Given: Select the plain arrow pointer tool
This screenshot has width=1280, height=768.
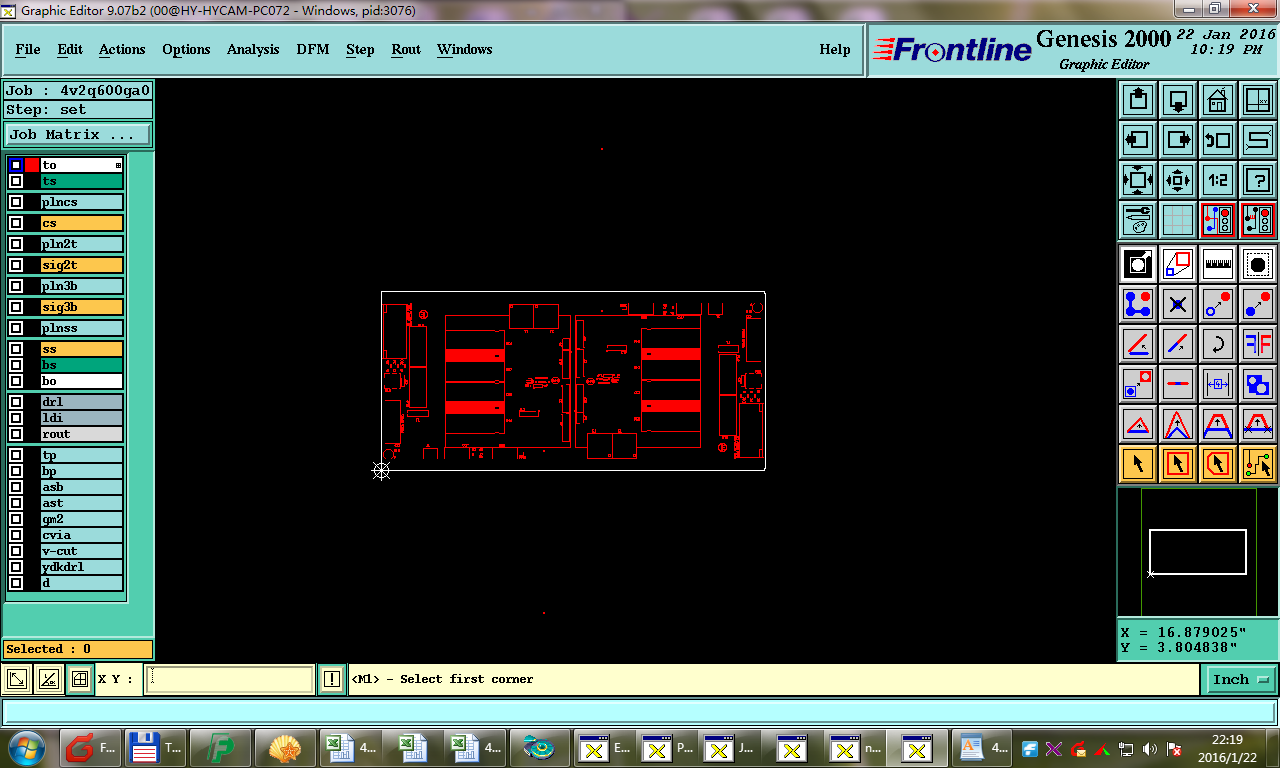Looking at the screenshot, I should coord(1138,464).
